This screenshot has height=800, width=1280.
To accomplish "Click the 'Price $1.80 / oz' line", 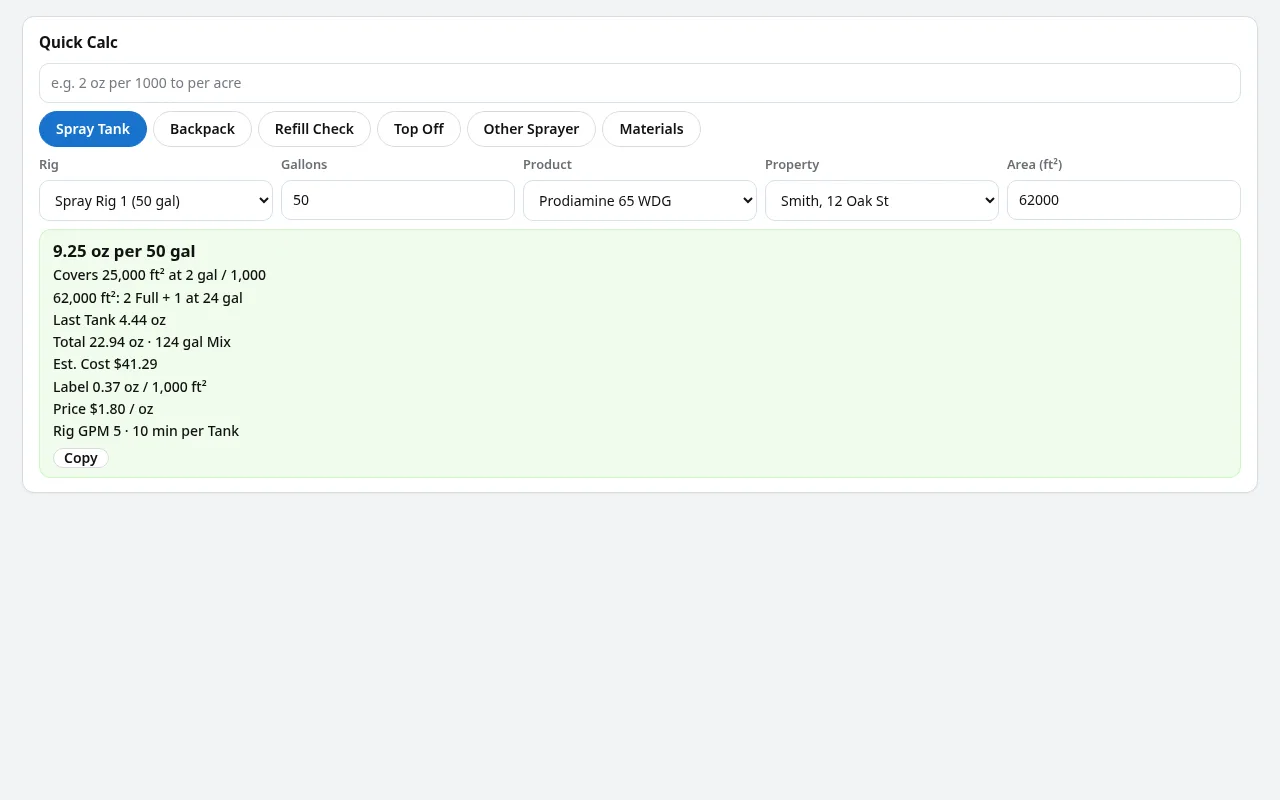I will (103, 409).
